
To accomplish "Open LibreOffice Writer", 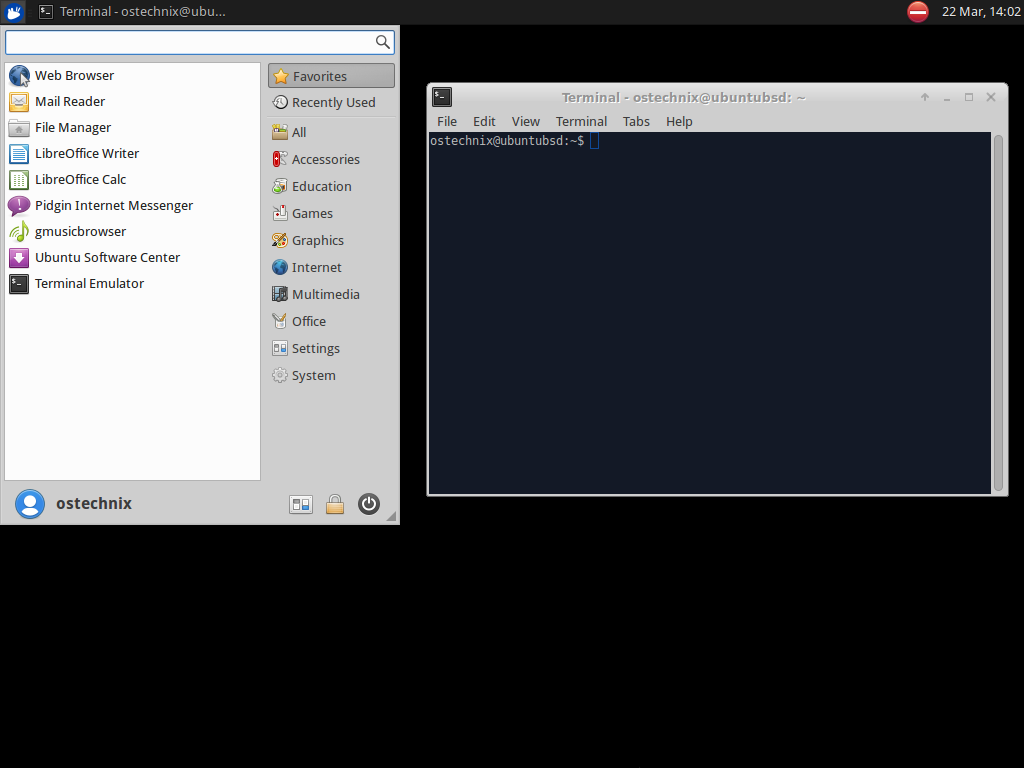I will pos(89,153).
